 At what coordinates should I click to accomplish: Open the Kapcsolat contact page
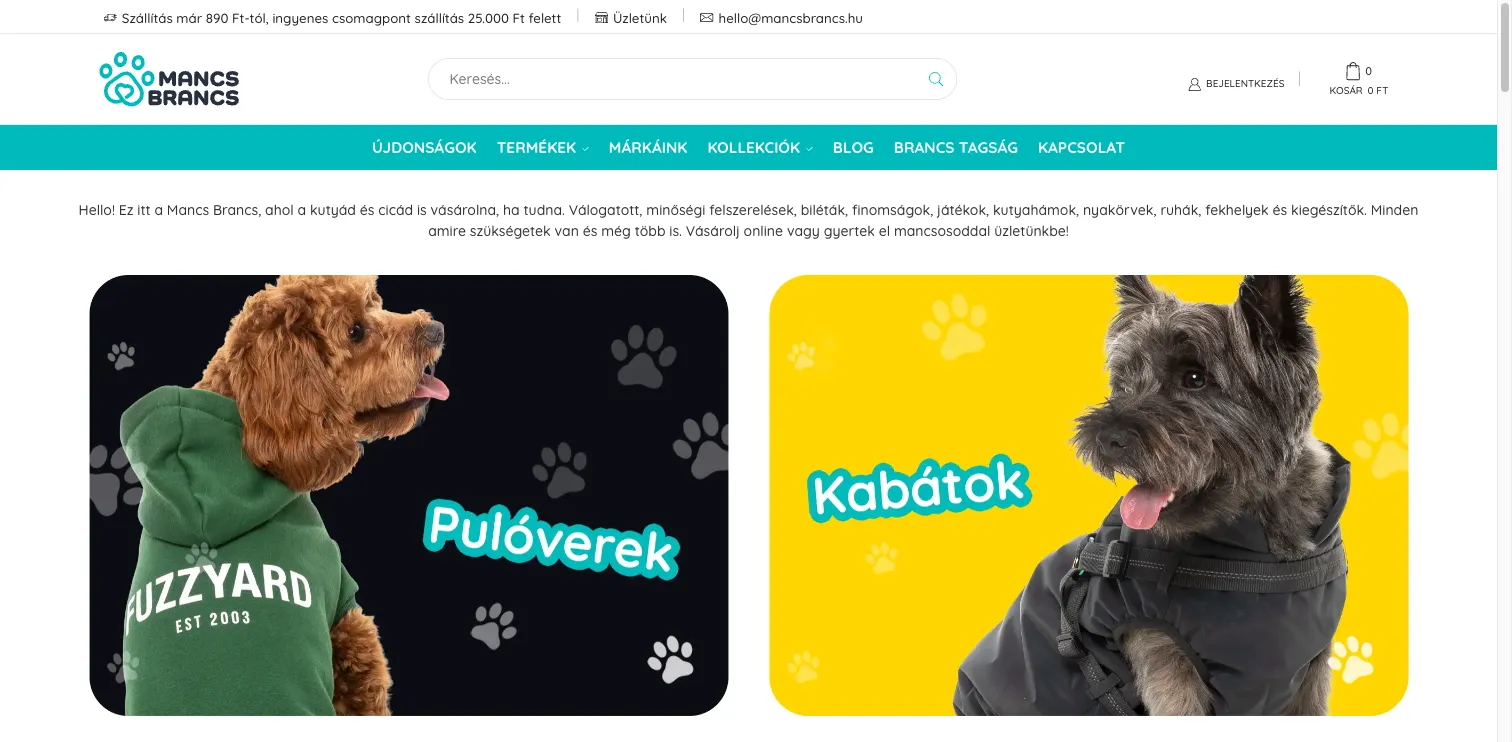point(1081,147)
